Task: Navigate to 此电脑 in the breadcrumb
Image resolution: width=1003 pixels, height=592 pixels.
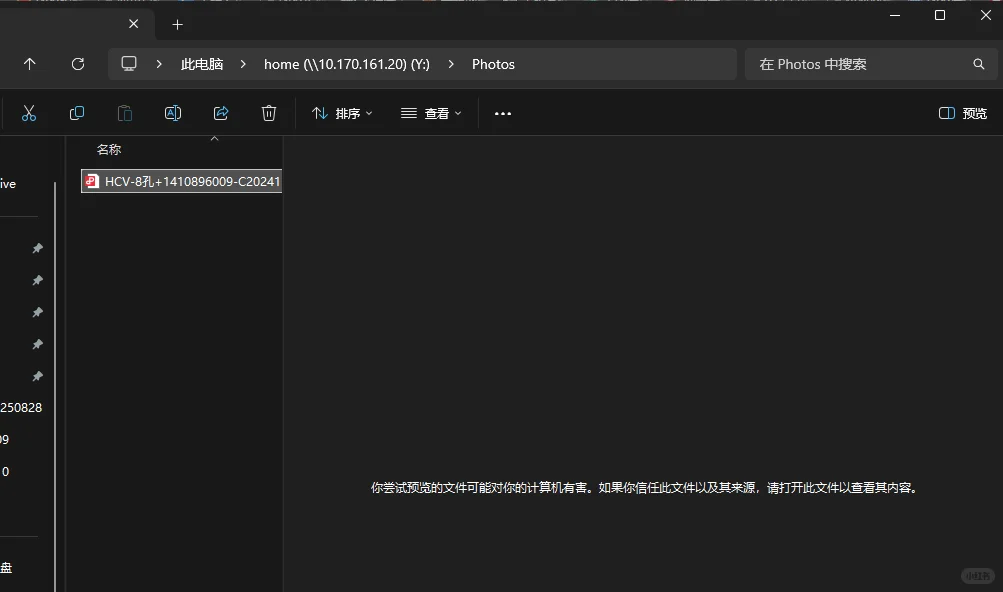Action: pyautogui.click(x=202, y=63)
